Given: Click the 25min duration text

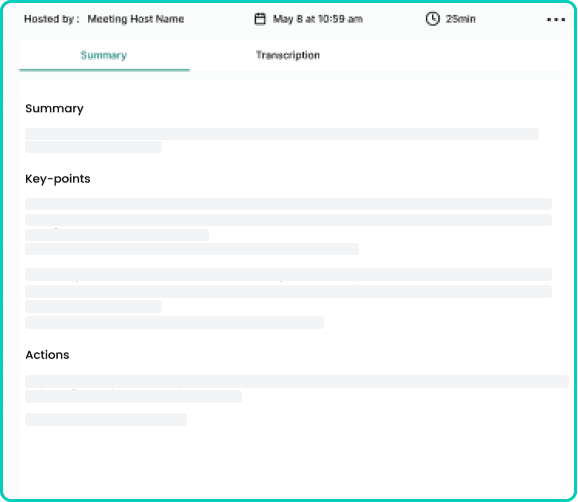Looking at the screenshot, I should click(x=460, y=19).
